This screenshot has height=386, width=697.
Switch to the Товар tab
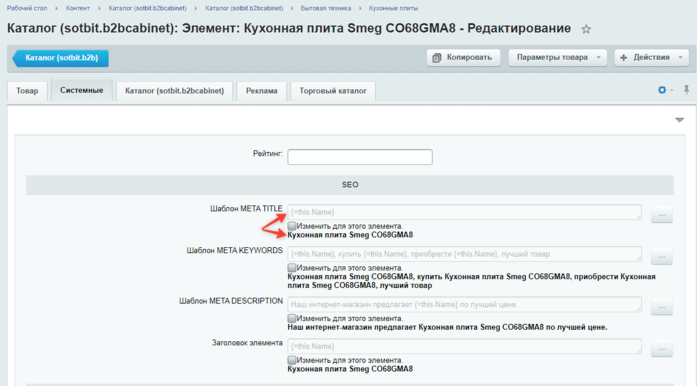pos(27,91)
